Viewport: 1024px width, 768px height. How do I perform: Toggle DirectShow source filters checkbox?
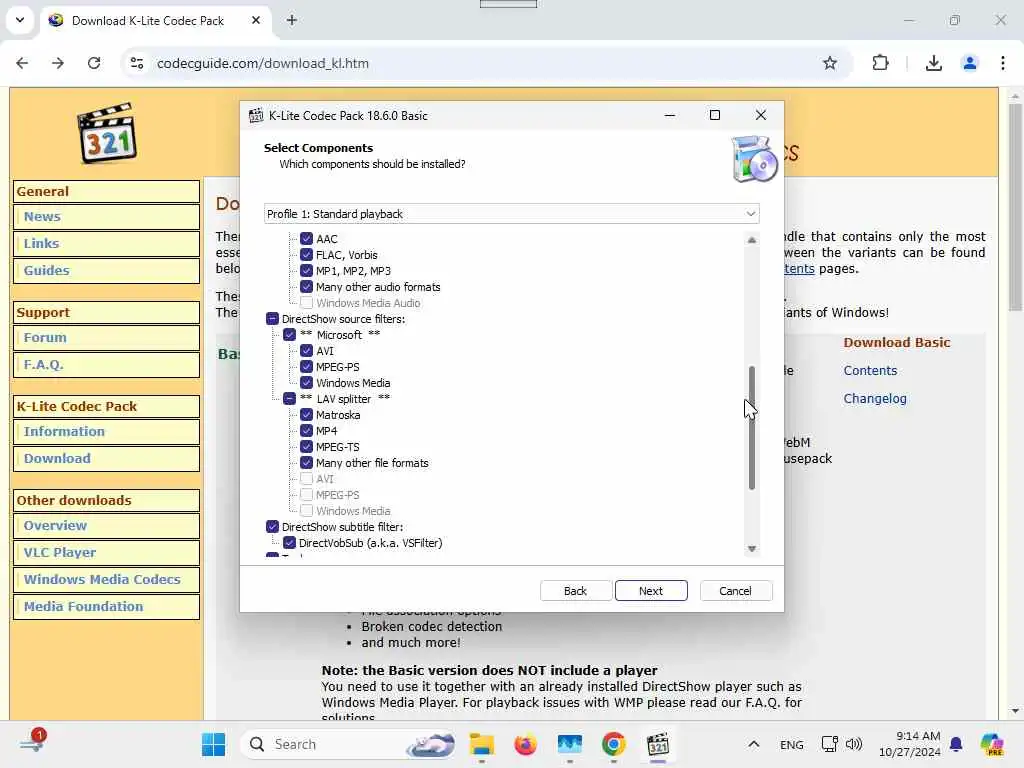[272, 319]
